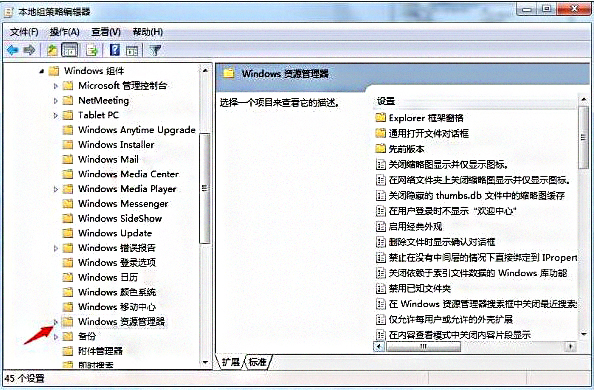Open the 查看(V) menu
This screenshot has width=594, height=390.
pos(106,32)
